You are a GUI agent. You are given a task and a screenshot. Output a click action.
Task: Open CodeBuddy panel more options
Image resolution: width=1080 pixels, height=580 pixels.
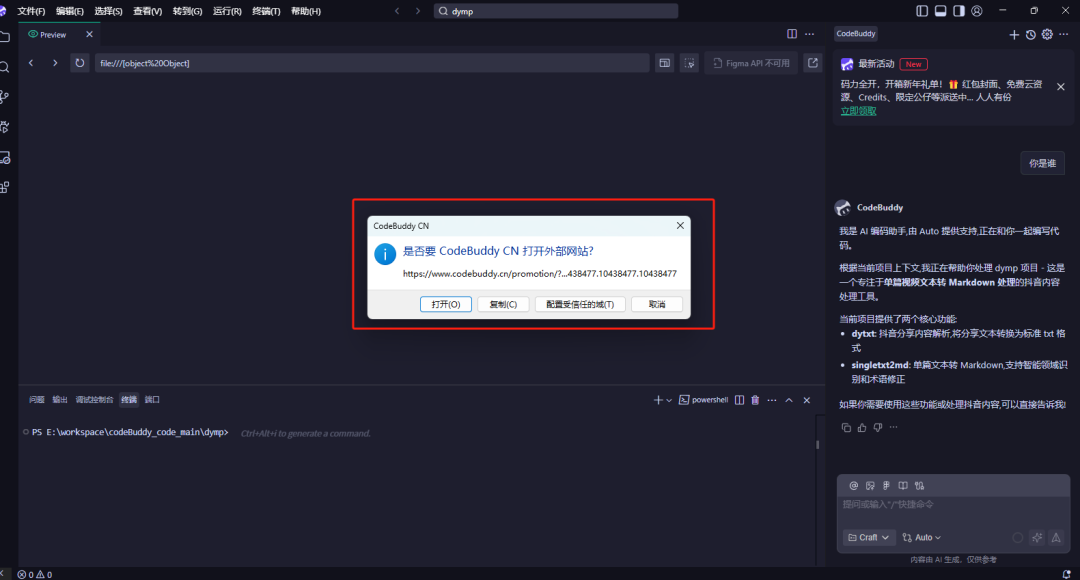[x=1063, y=34]
